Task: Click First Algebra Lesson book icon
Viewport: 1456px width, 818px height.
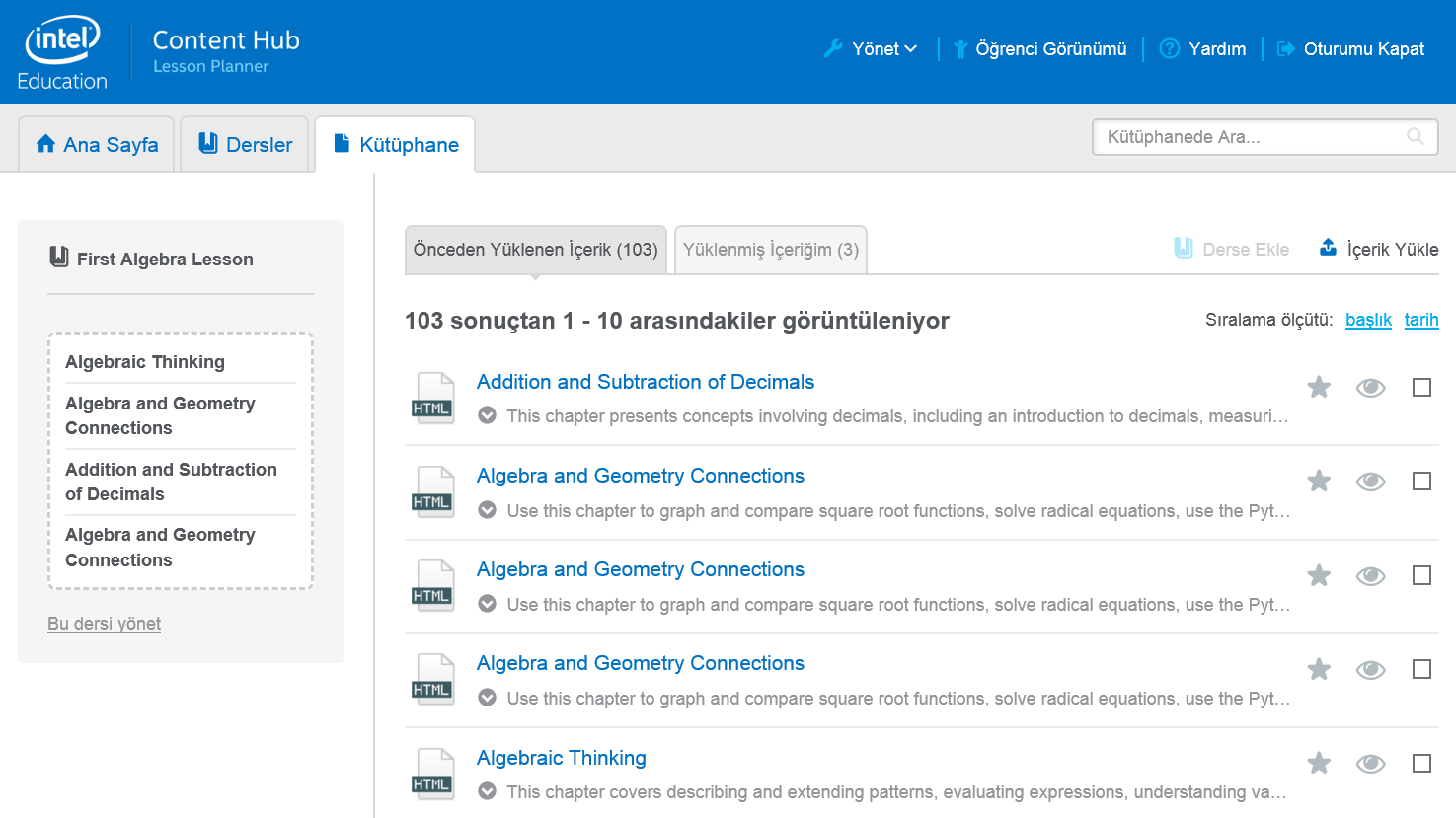Action: (59, 258)
